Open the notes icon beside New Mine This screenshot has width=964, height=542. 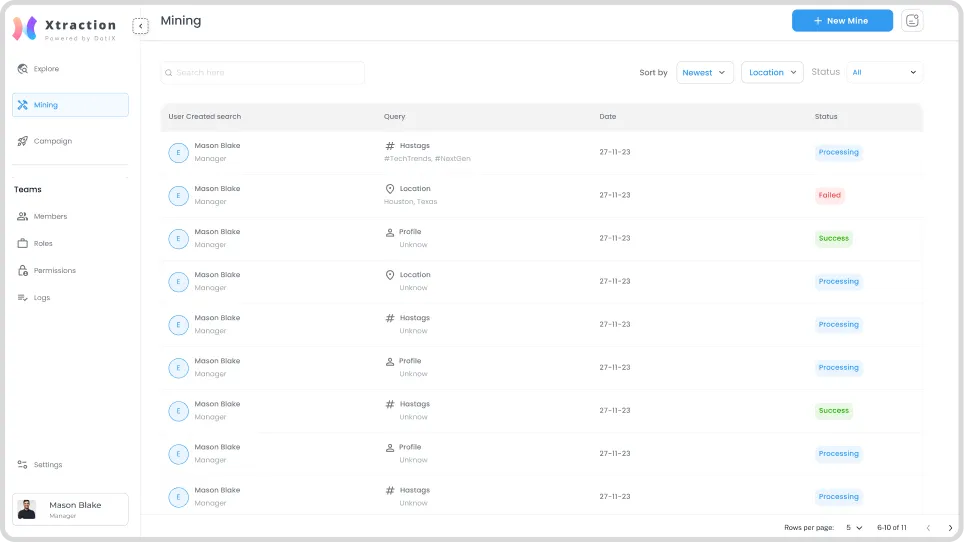pos(912,21)
